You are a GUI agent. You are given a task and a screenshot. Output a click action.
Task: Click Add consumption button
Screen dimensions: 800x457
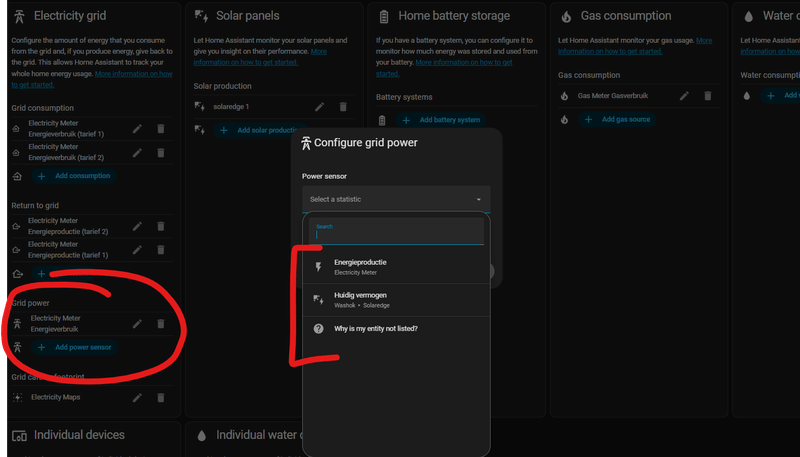(75, 176)
